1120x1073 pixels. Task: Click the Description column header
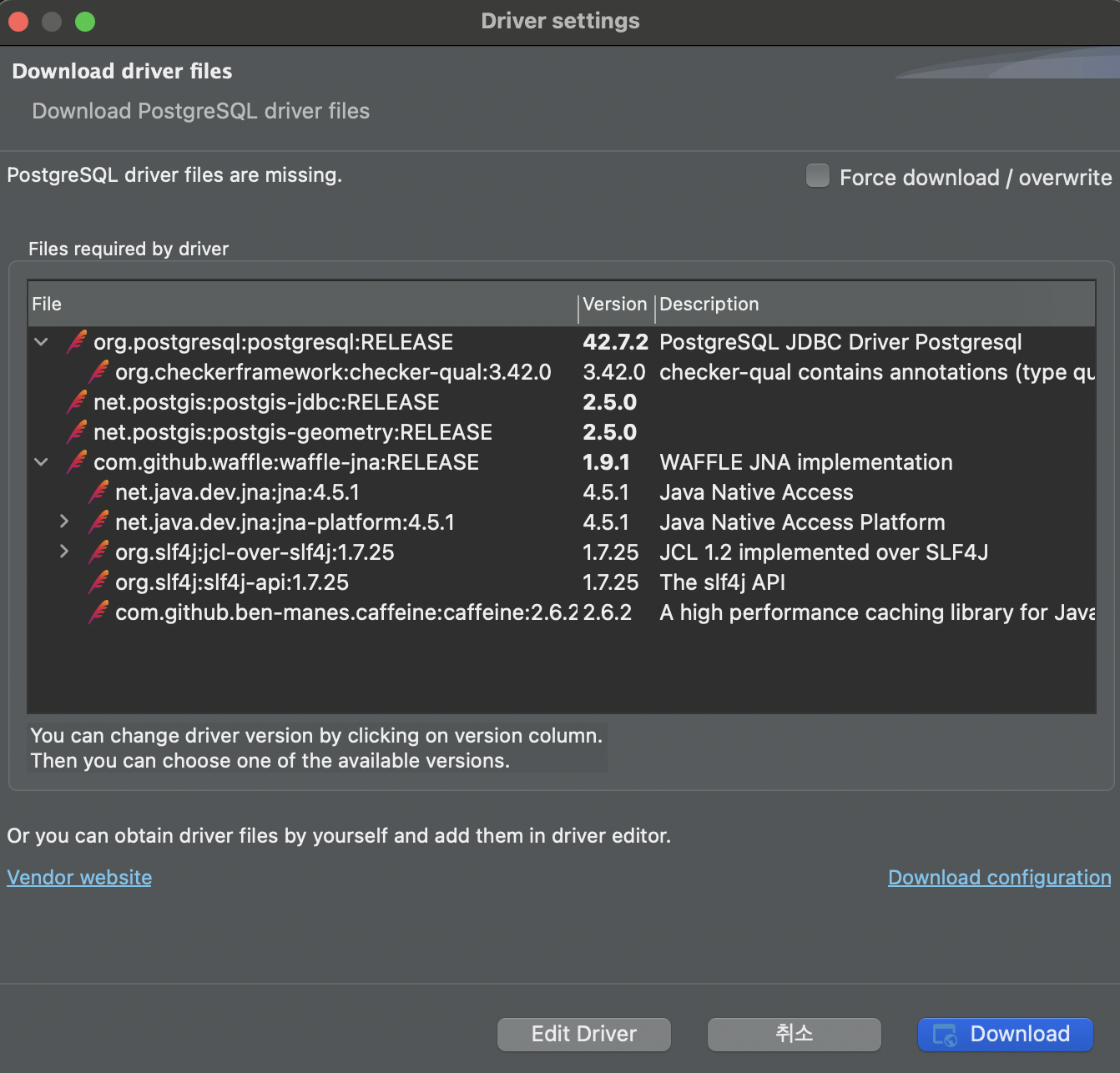pyautogui.click(x=875, y=305)
